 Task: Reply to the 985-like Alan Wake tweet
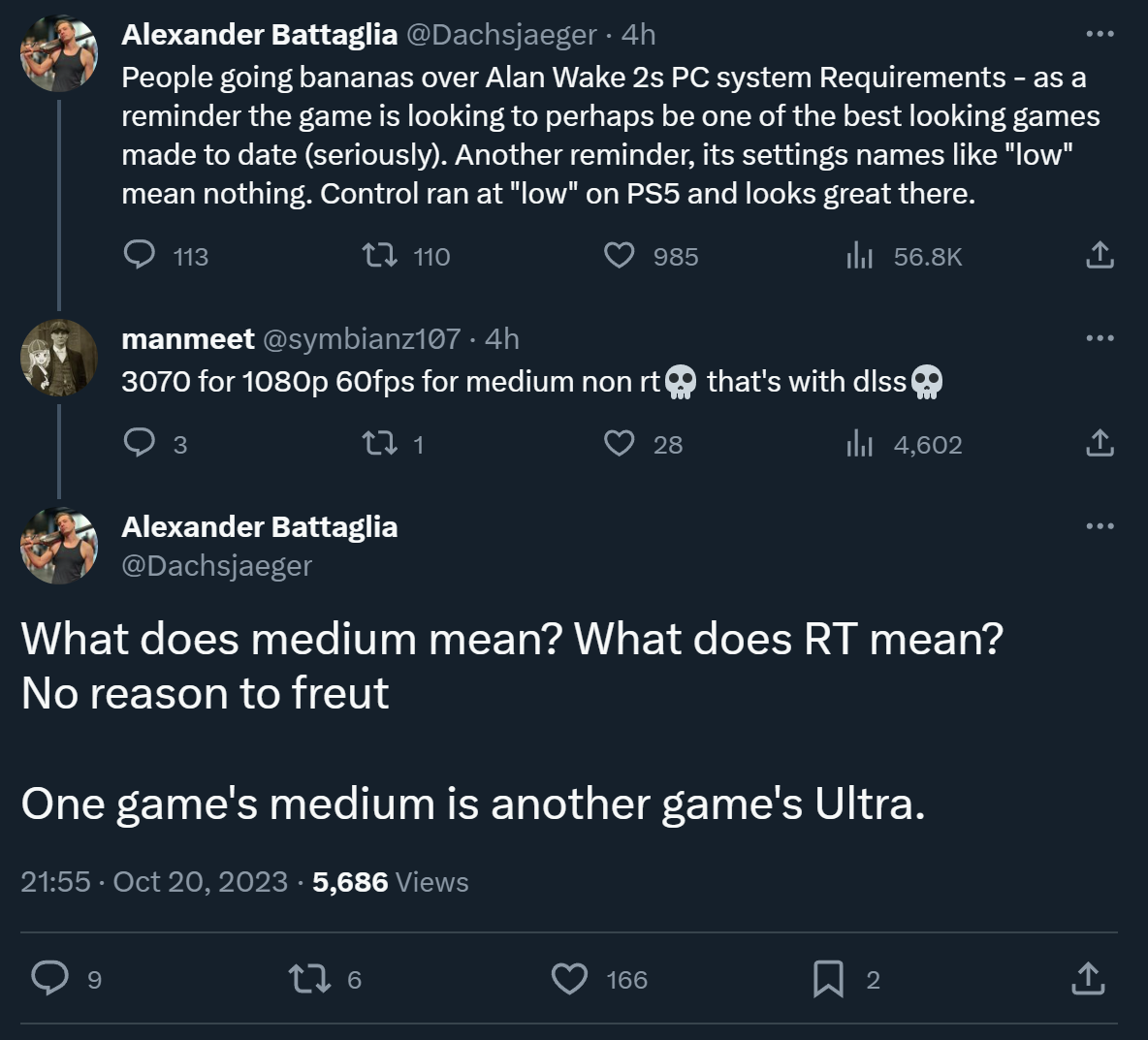[140, 255]
